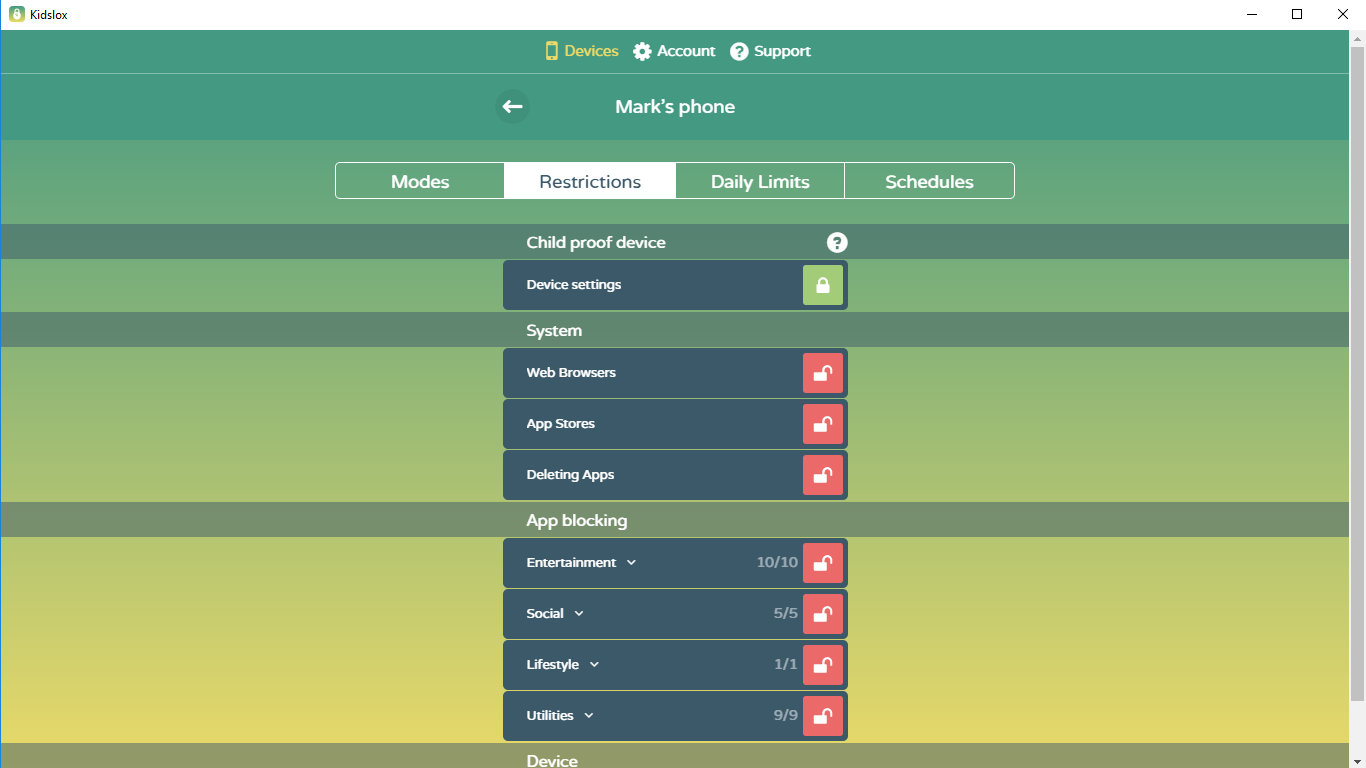The width and height of the screenshot is (1366, 768).
Task: Lock App Stores restriction
Action: [823, 424]
